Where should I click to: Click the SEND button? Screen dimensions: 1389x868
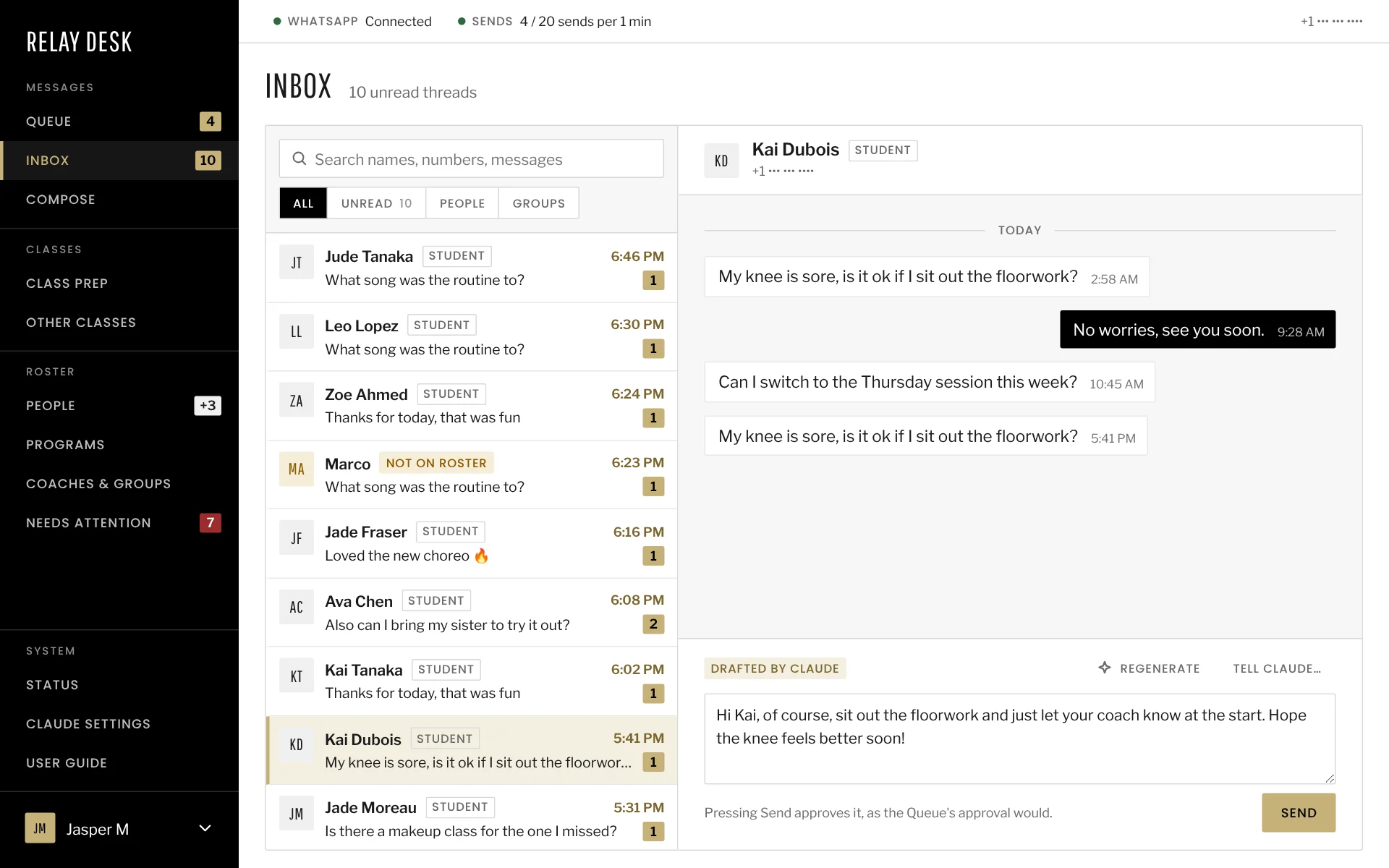point(1299,812)
